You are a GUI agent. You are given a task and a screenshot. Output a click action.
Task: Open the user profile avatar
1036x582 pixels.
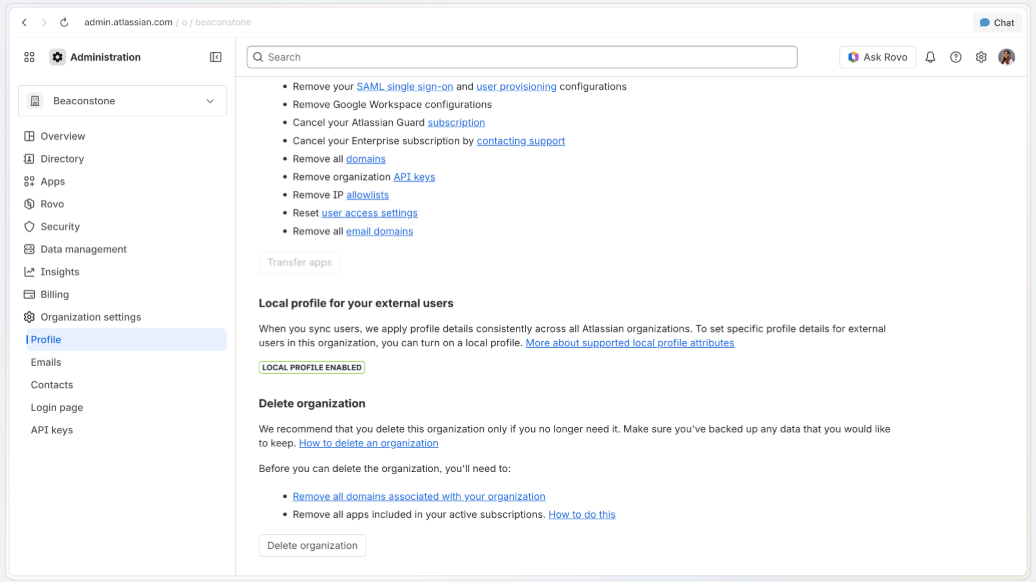coord(1006,57)
